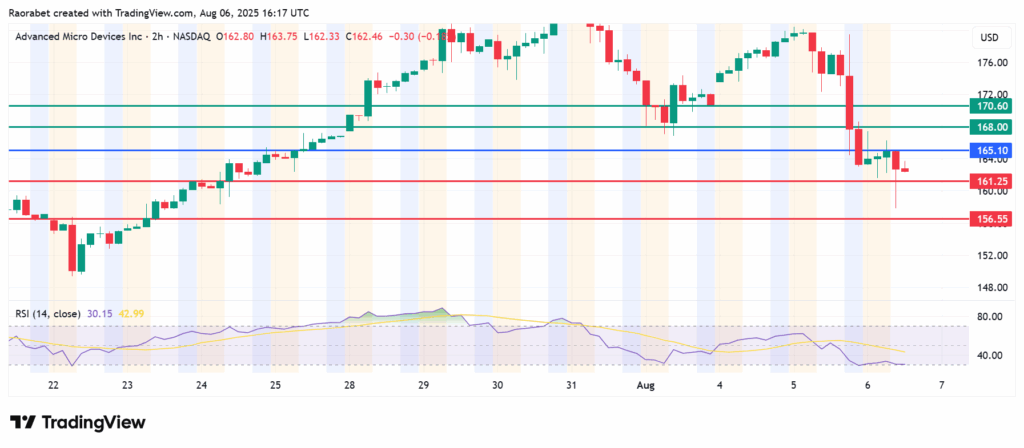Viewport: 1024px width, 448px height.
Task: Click the 28 date label on time axis
Action: 350,385
